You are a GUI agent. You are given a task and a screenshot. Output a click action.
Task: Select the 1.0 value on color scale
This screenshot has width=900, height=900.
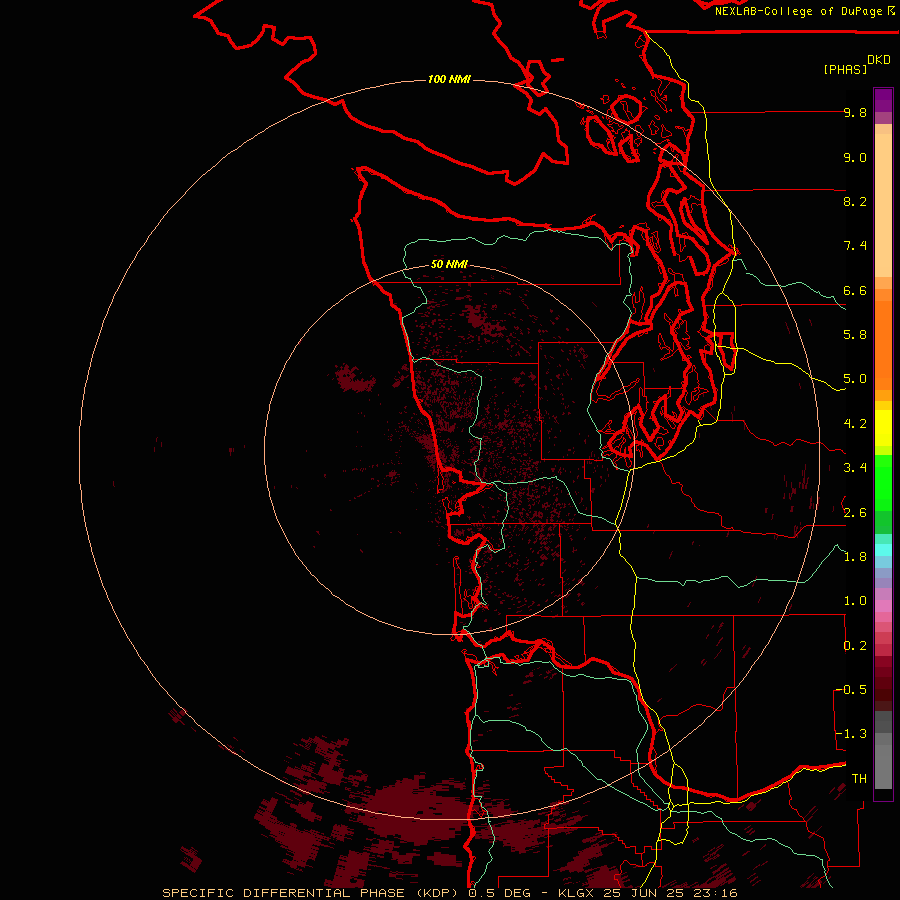[855, 601]
